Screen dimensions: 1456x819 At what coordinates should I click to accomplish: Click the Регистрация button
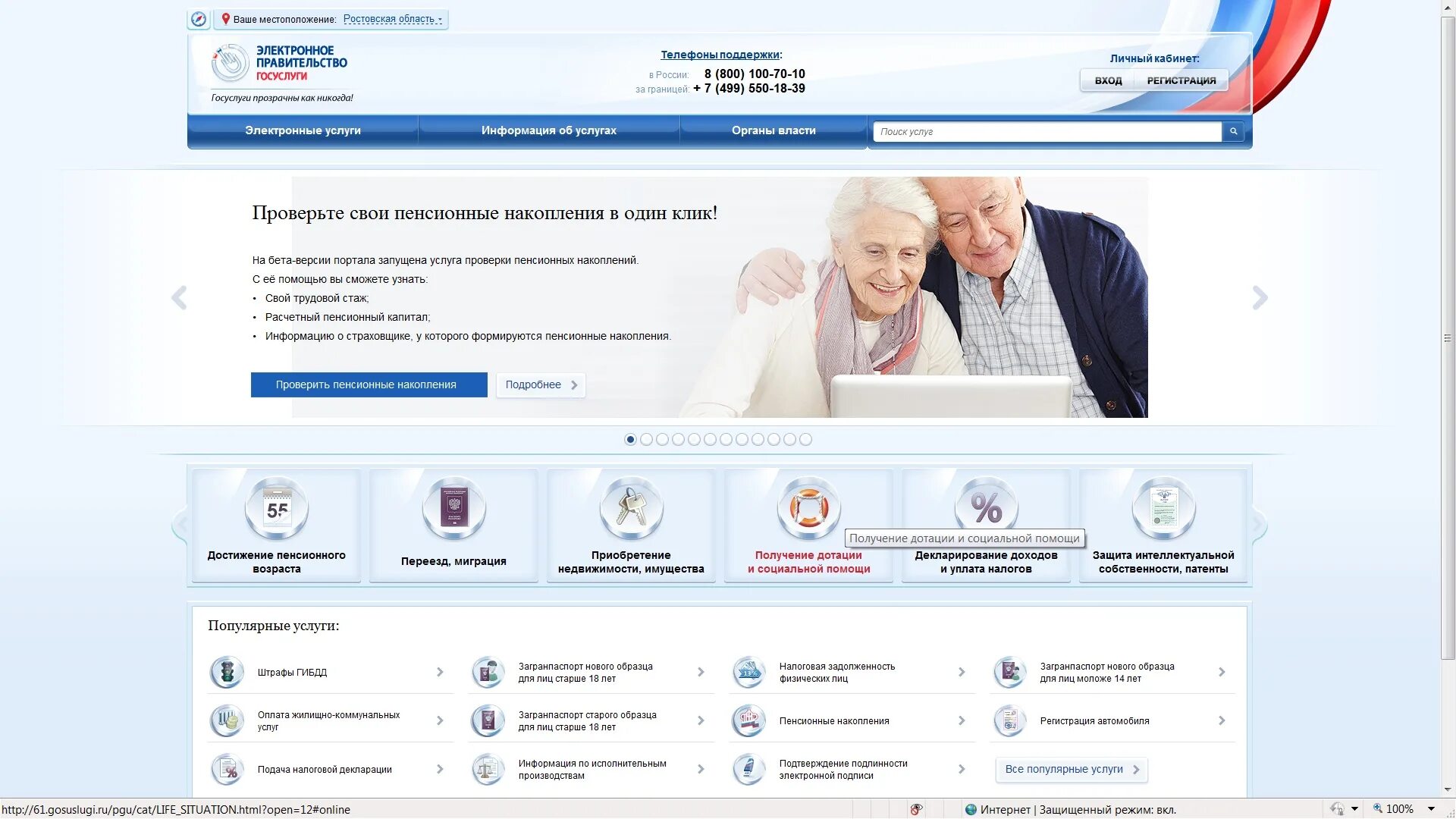click(1181, 80)
